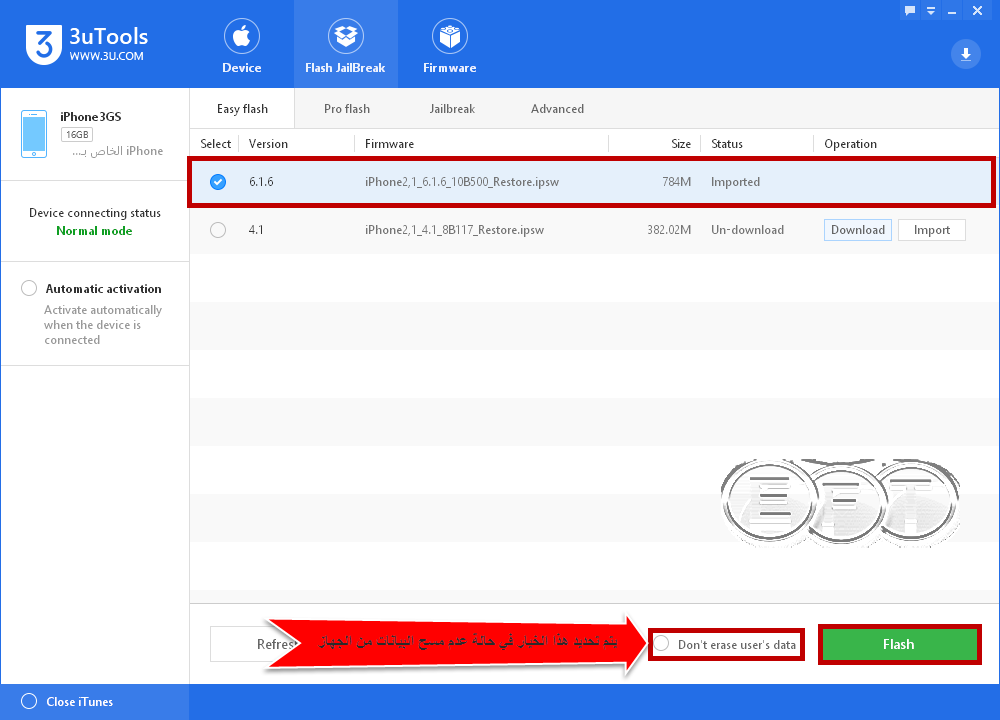Toggle Don't erase user's data option
This screenshot has height=720, width=1000.
click(x=661, y=643)
